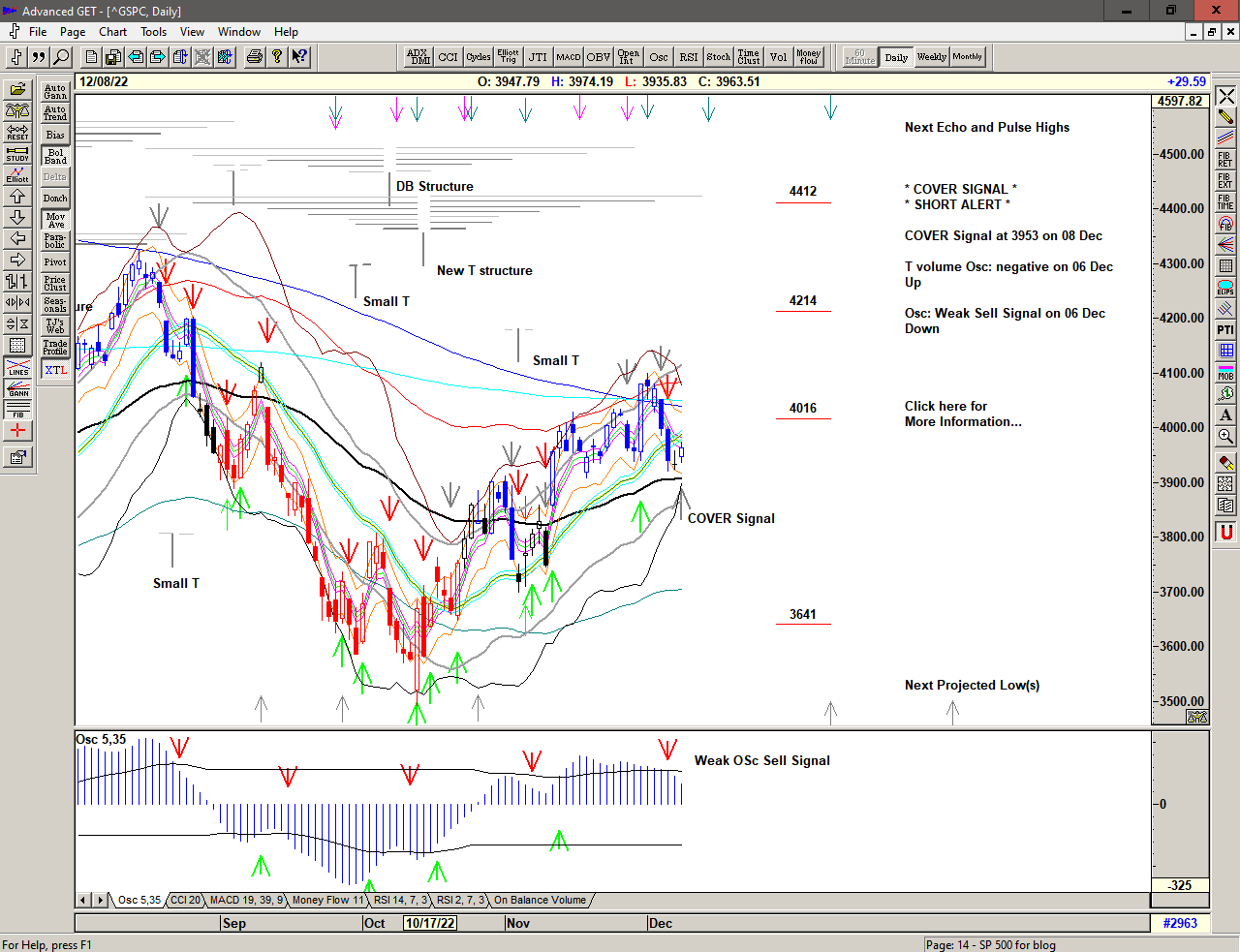Click the Elliott wave tool icon
Viewport: 1240px width, 952px height.
point(17,174)
